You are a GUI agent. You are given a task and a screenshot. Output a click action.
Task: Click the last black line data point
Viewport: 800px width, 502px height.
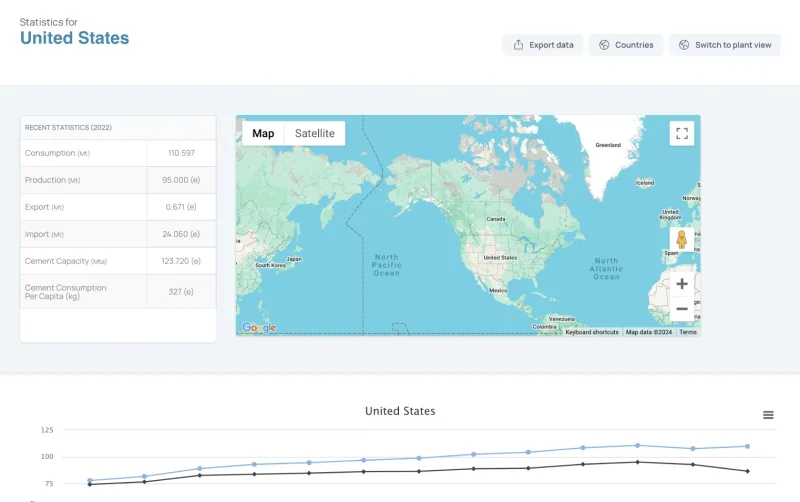pyautogui.click(x=747, y=471)
